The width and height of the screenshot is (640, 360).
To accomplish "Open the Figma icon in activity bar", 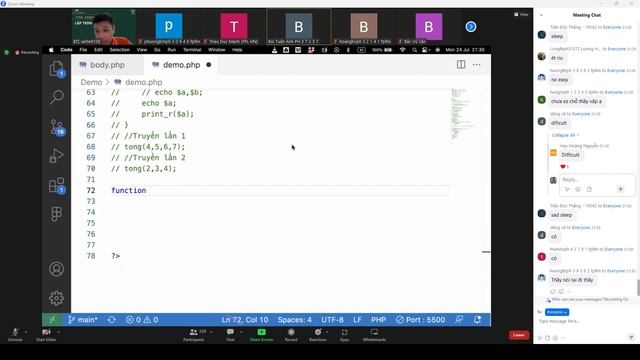I will 56,213.
